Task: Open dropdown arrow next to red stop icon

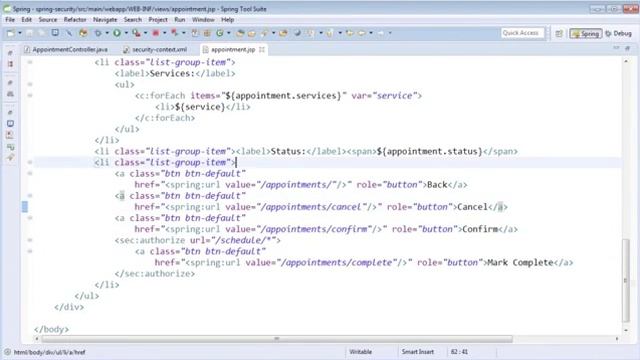Action: point(164,33)
